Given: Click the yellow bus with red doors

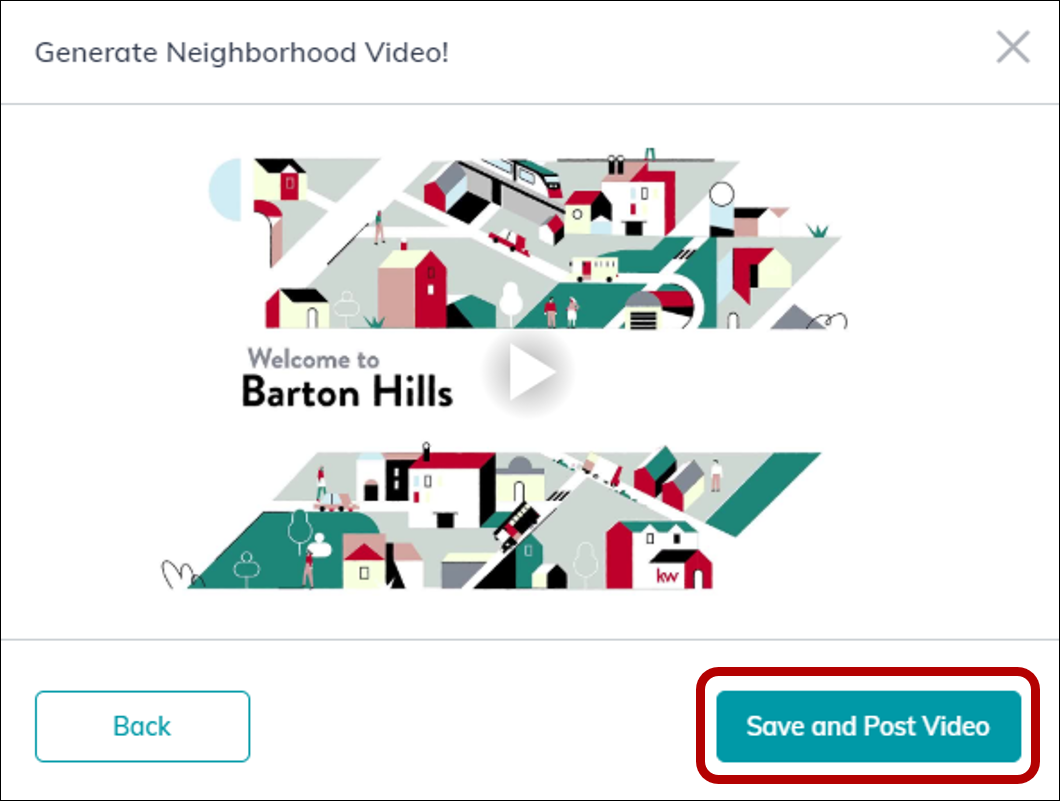Looking at the screenshot, I should (594, 268).
